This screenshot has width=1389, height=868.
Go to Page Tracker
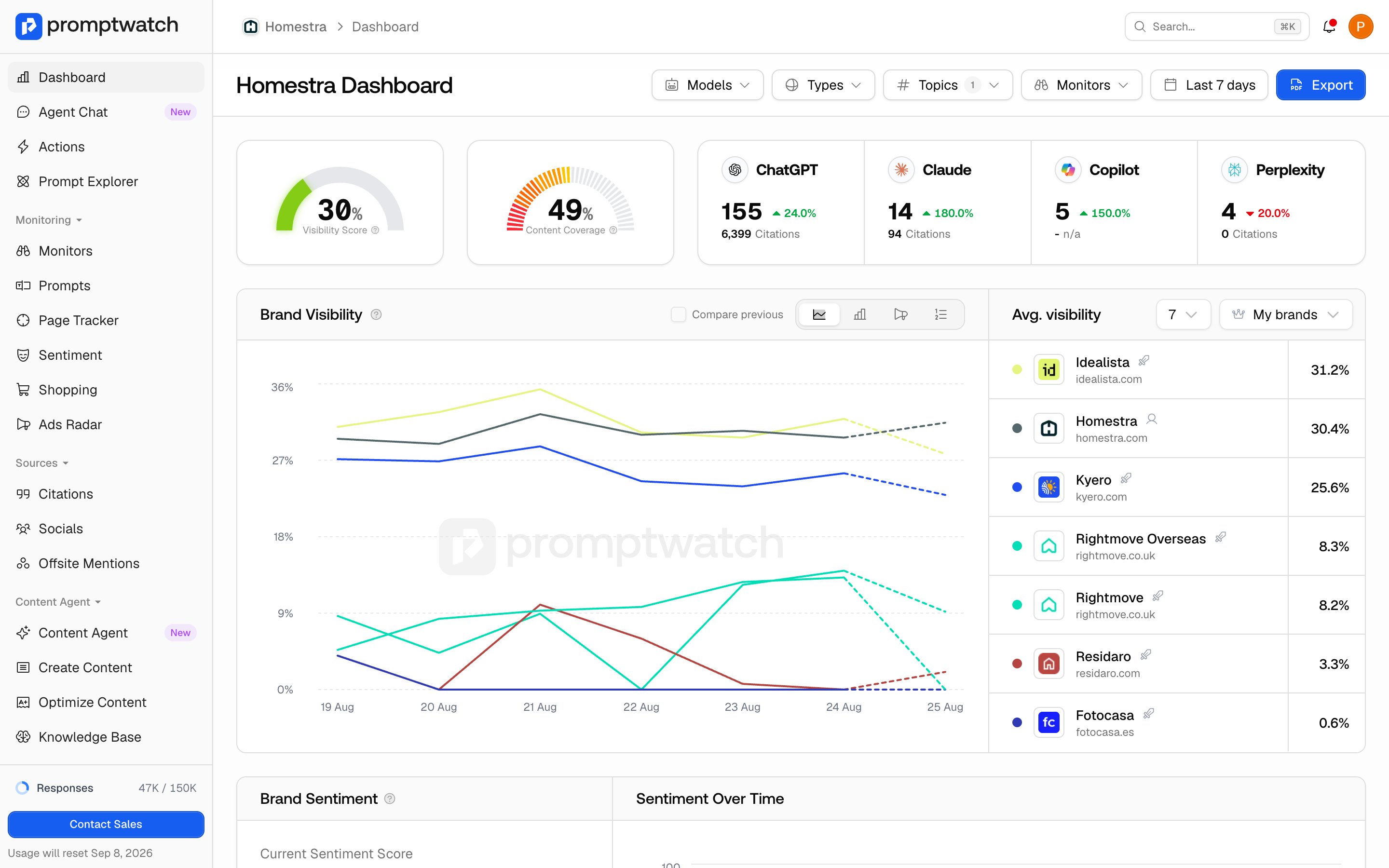[106, 320]
